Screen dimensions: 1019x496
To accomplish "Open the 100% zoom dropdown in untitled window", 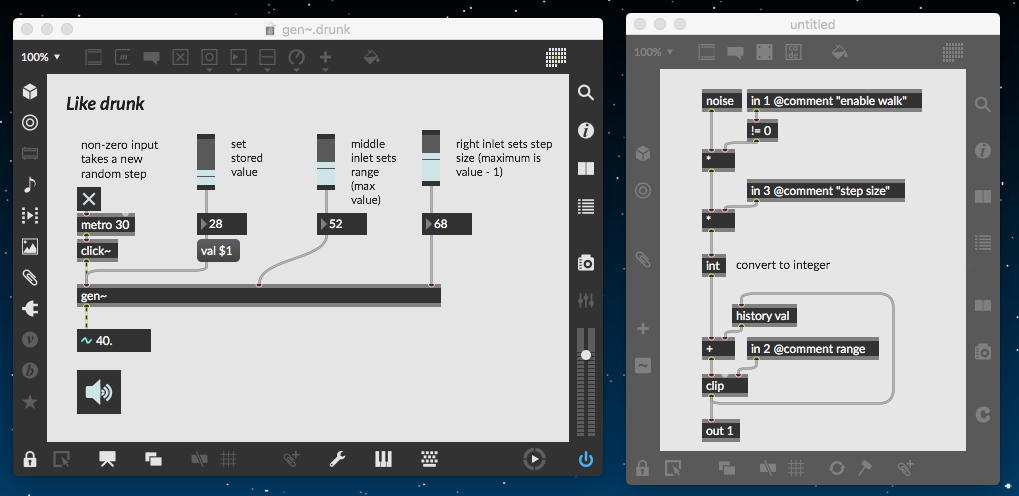I will (653, 52).
